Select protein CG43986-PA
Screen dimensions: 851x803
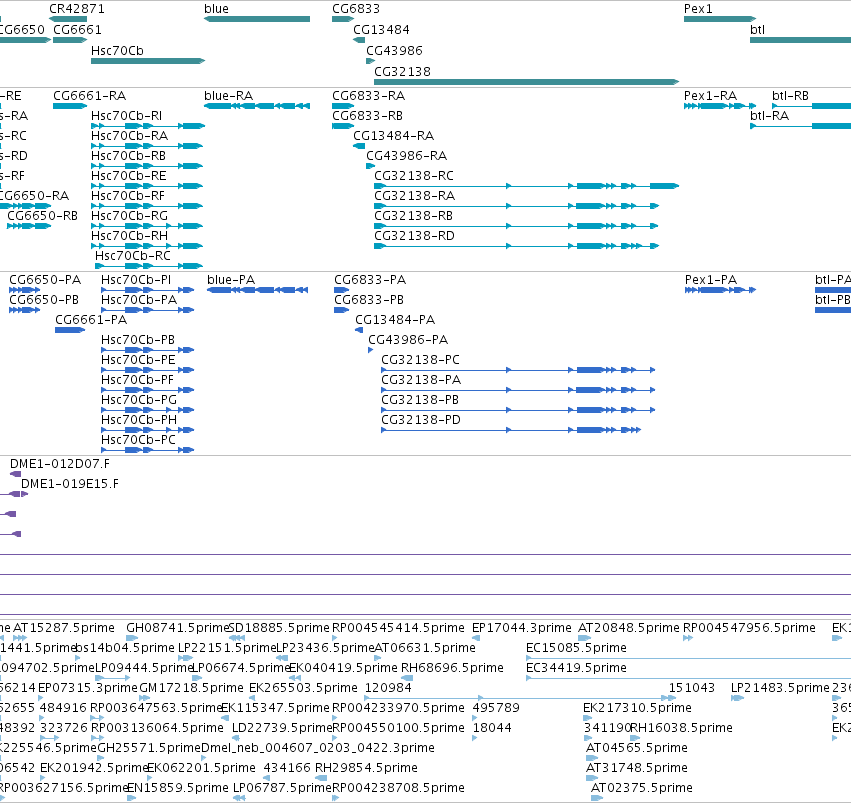371,350
